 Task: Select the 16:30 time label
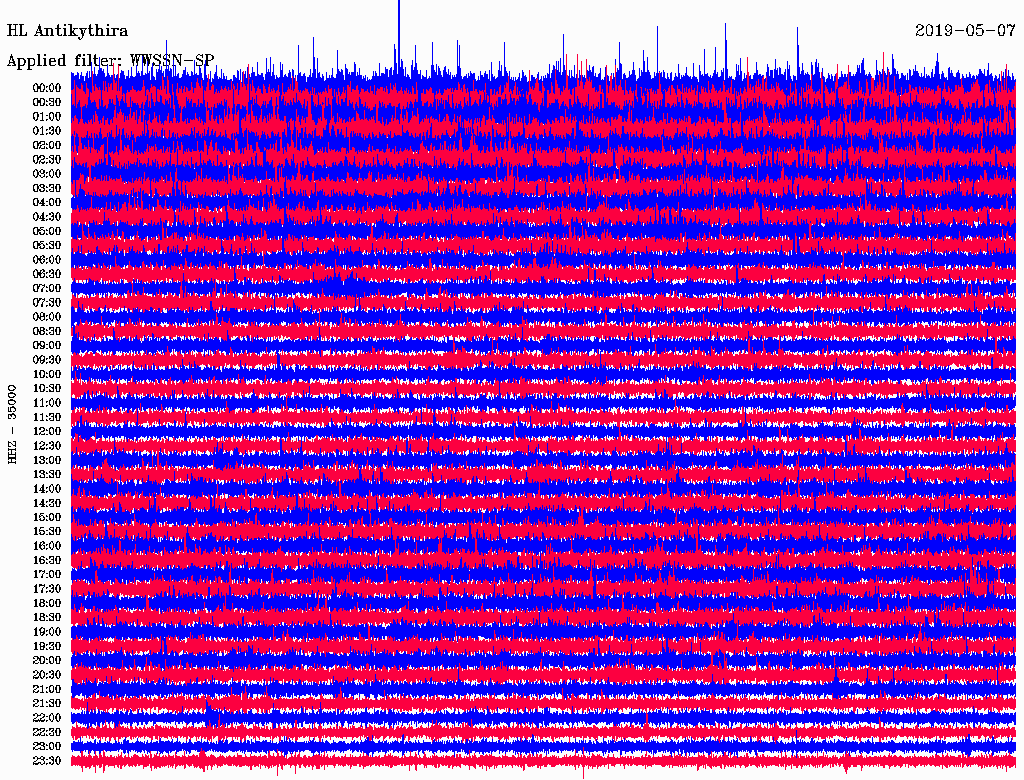pyautogui.click(x=46, y=561)
